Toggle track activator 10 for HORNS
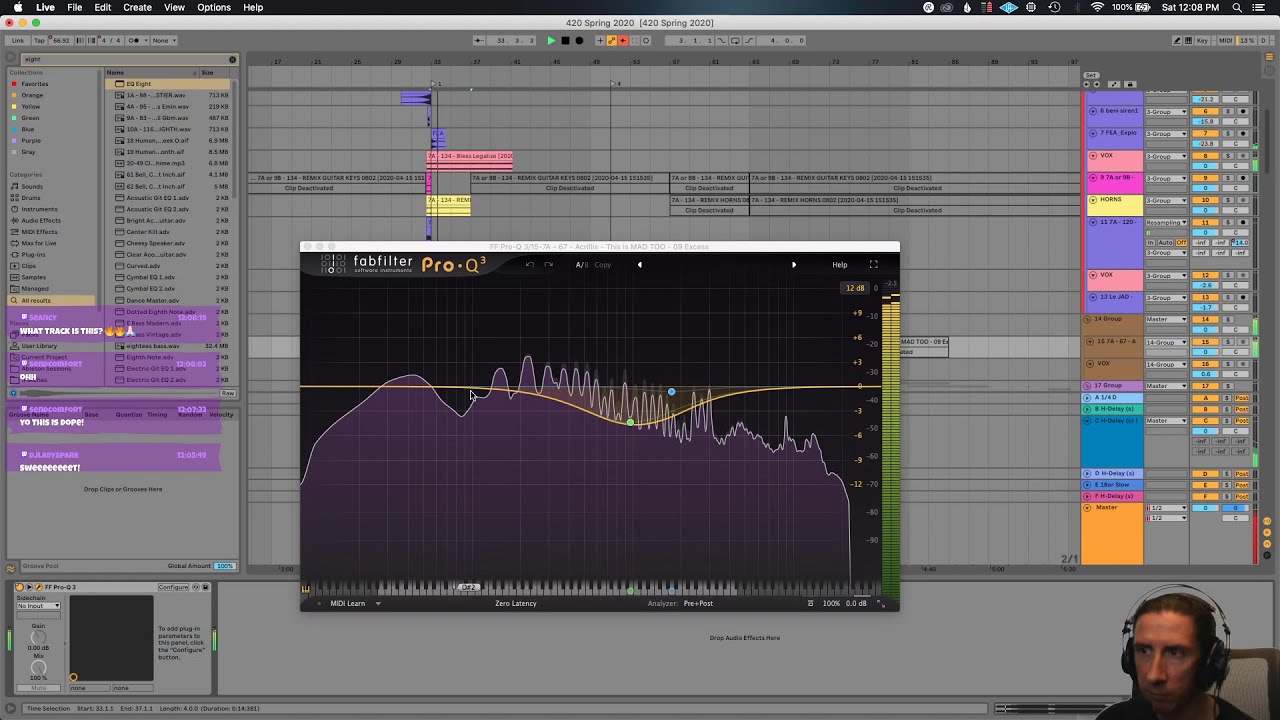The height and width of the screenshot is (720, 1280). (x=1205, y=200)
